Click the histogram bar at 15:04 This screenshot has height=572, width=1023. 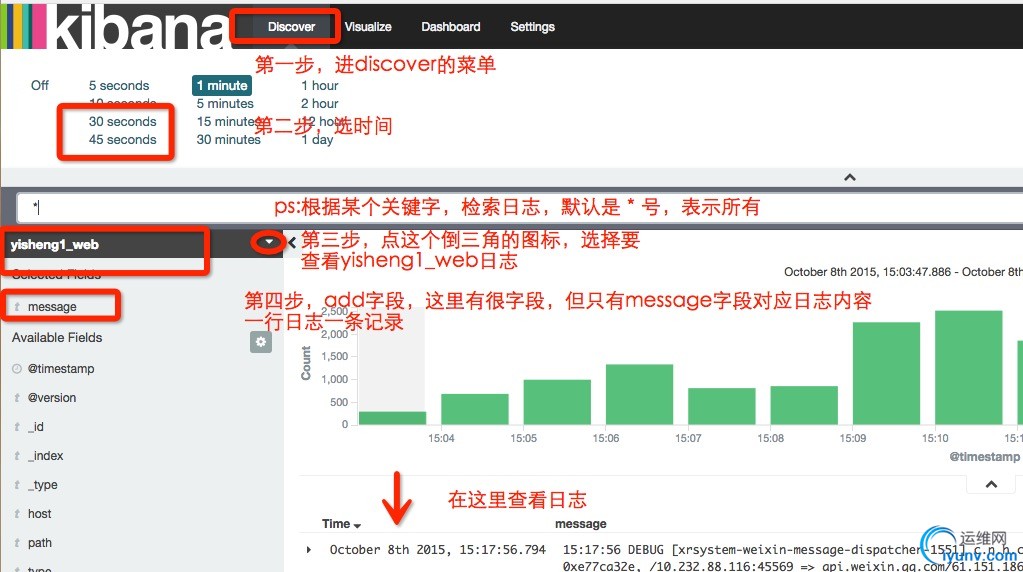click(474, 409)
